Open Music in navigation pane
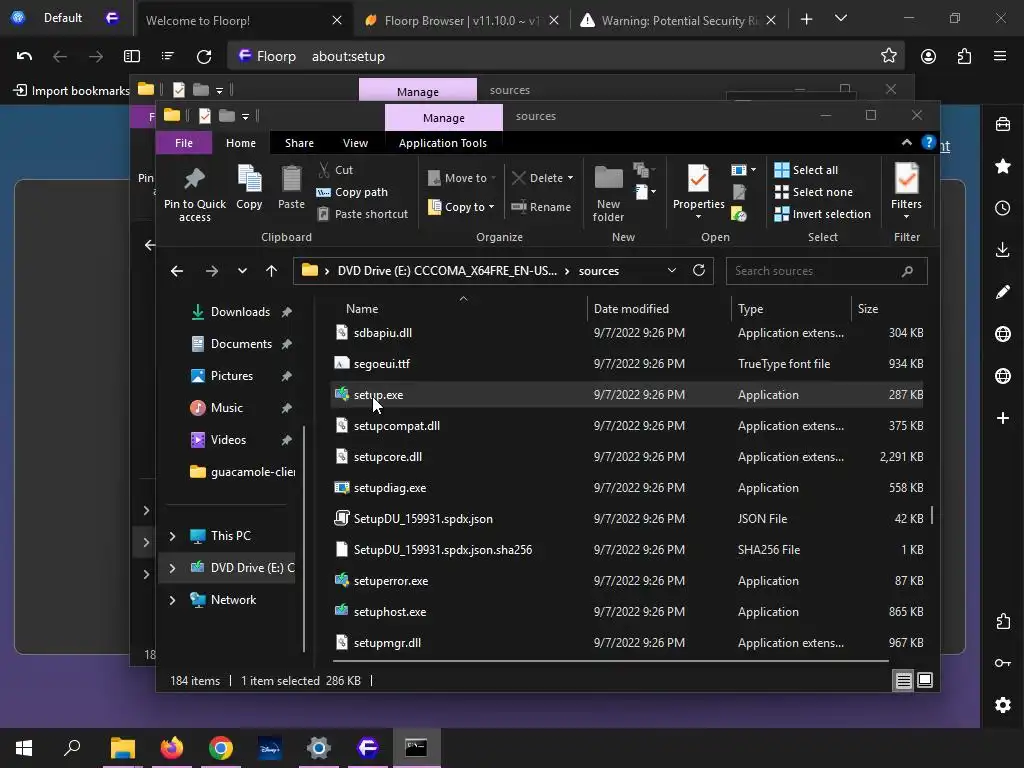The width and height of the screenshot is (1024, 768). coord(227,408)
